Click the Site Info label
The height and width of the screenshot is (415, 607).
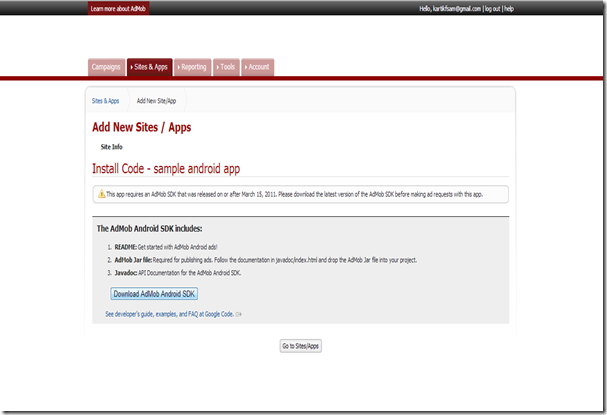coord(111,147)
